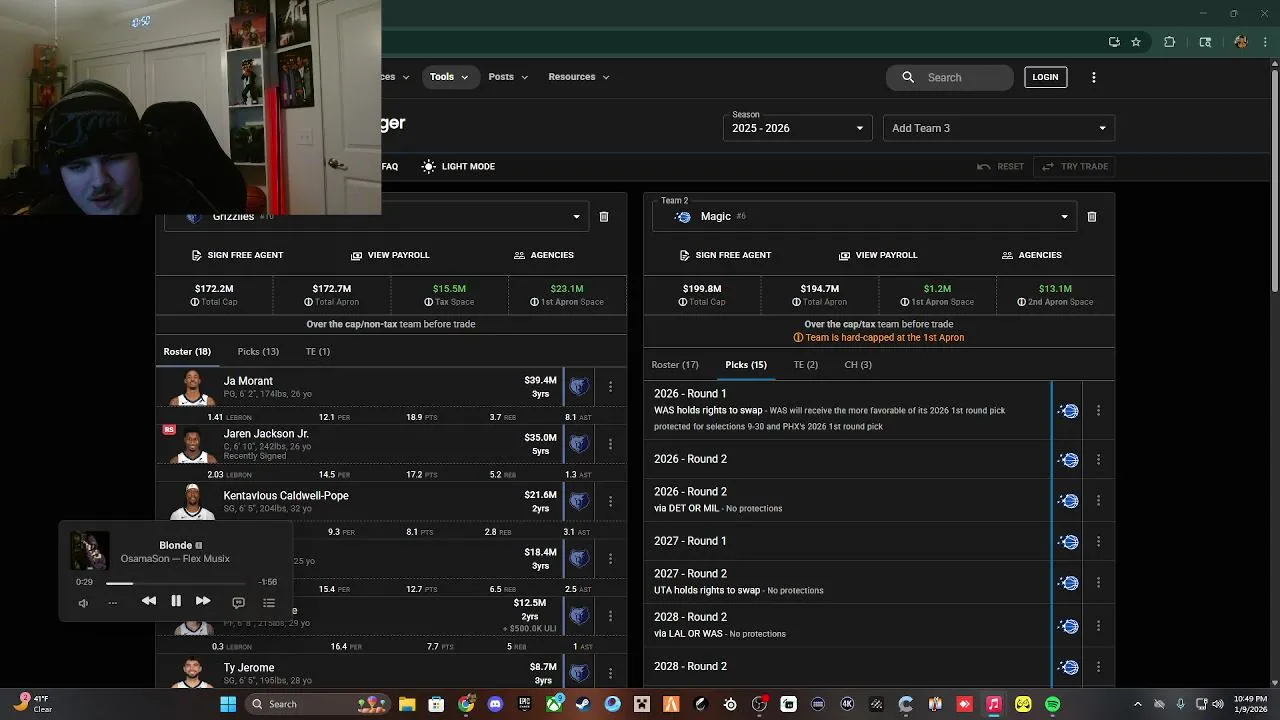Image resolution: width=1280 pixels, height=720 pixels.
Task: Open the Grizzlies View Payroll
Action: point(390,255)
